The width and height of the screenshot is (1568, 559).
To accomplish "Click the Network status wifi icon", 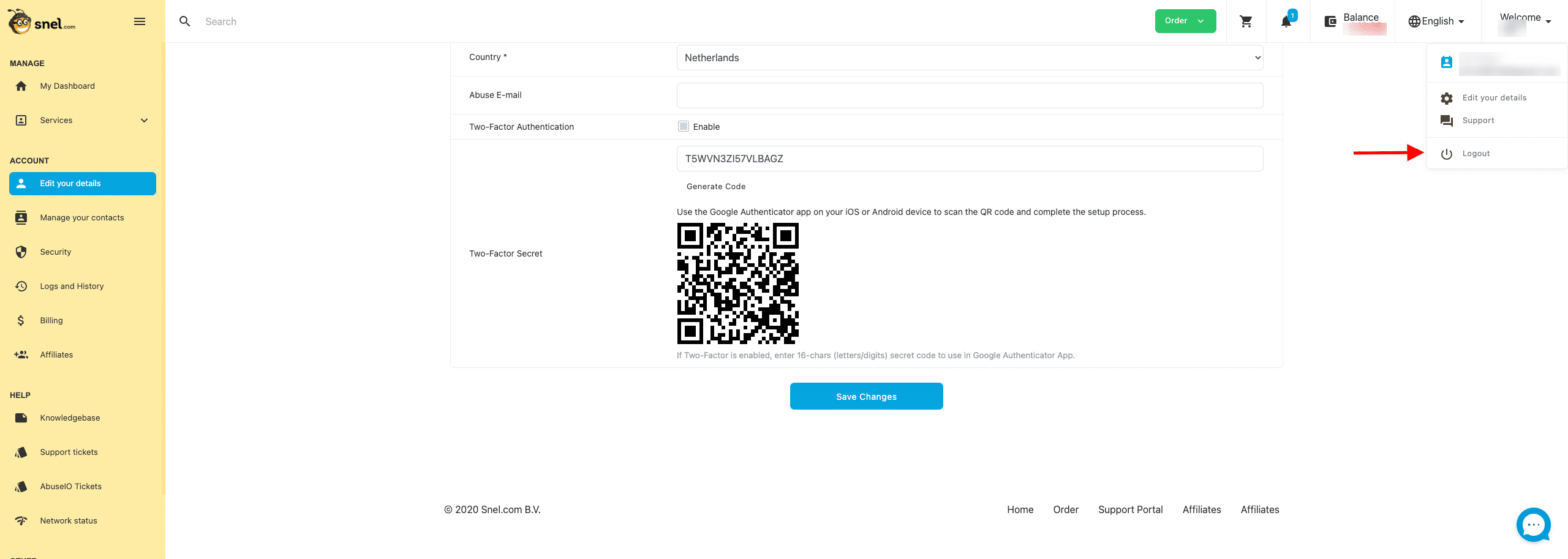I will [x=21, y=521].
